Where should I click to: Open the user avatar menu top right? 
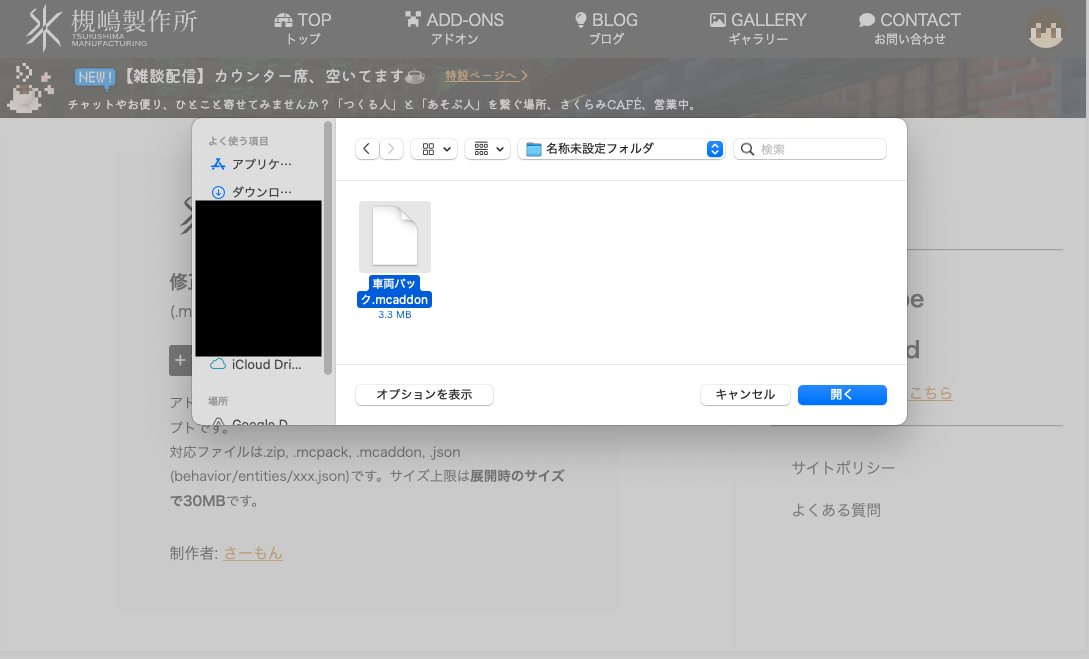(x=1046, y=30)
